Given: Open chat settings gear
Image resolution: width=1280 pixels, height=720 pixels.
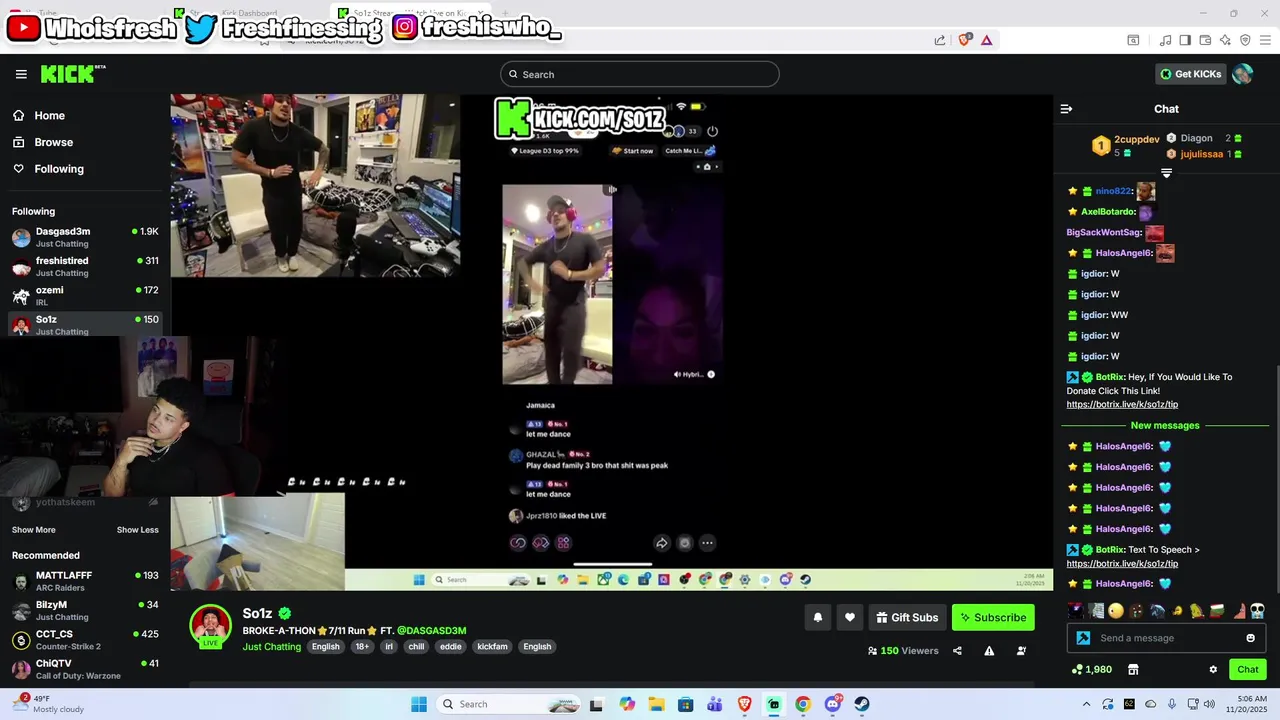Looking at the screenshot, I should coord(1213,670).
